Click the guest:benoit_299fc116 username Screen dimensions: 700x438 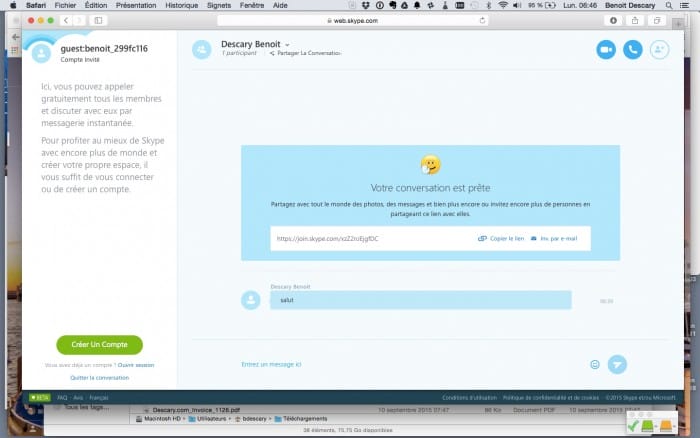(104, 49)
